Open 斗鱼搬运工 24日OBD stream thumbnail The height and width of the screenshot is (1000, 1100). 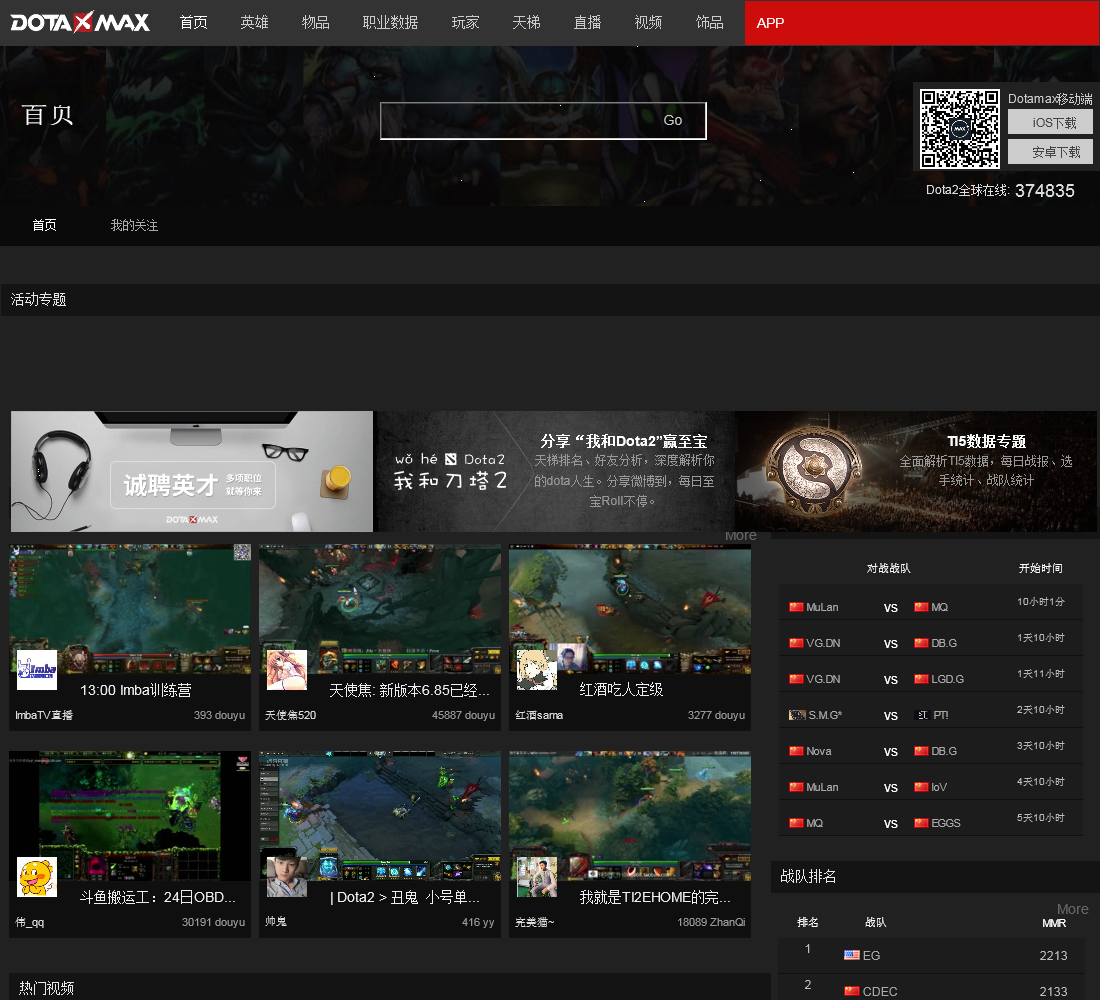coord(130,815)
